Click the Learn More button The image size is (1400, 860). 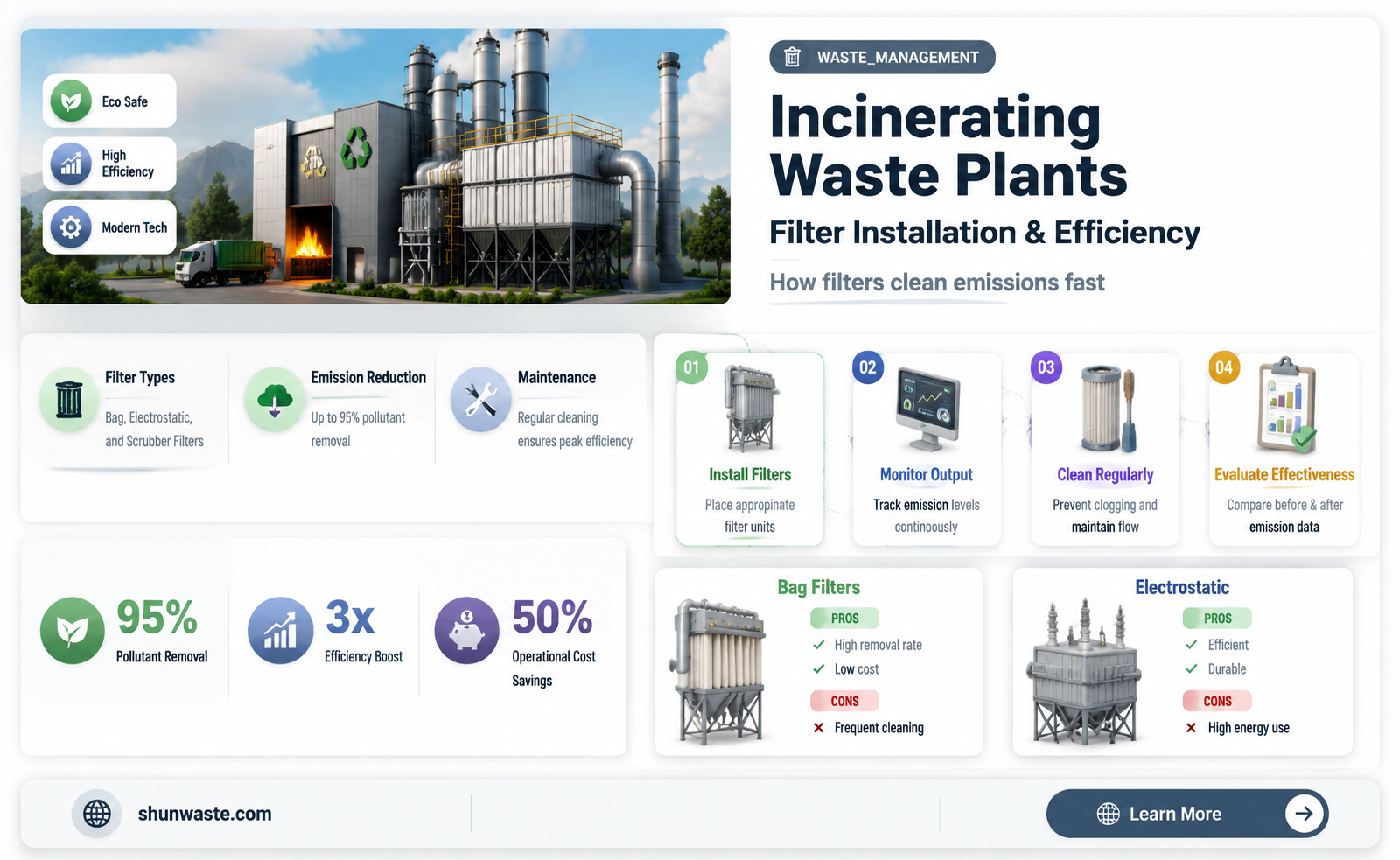[x=1187, y=814]
